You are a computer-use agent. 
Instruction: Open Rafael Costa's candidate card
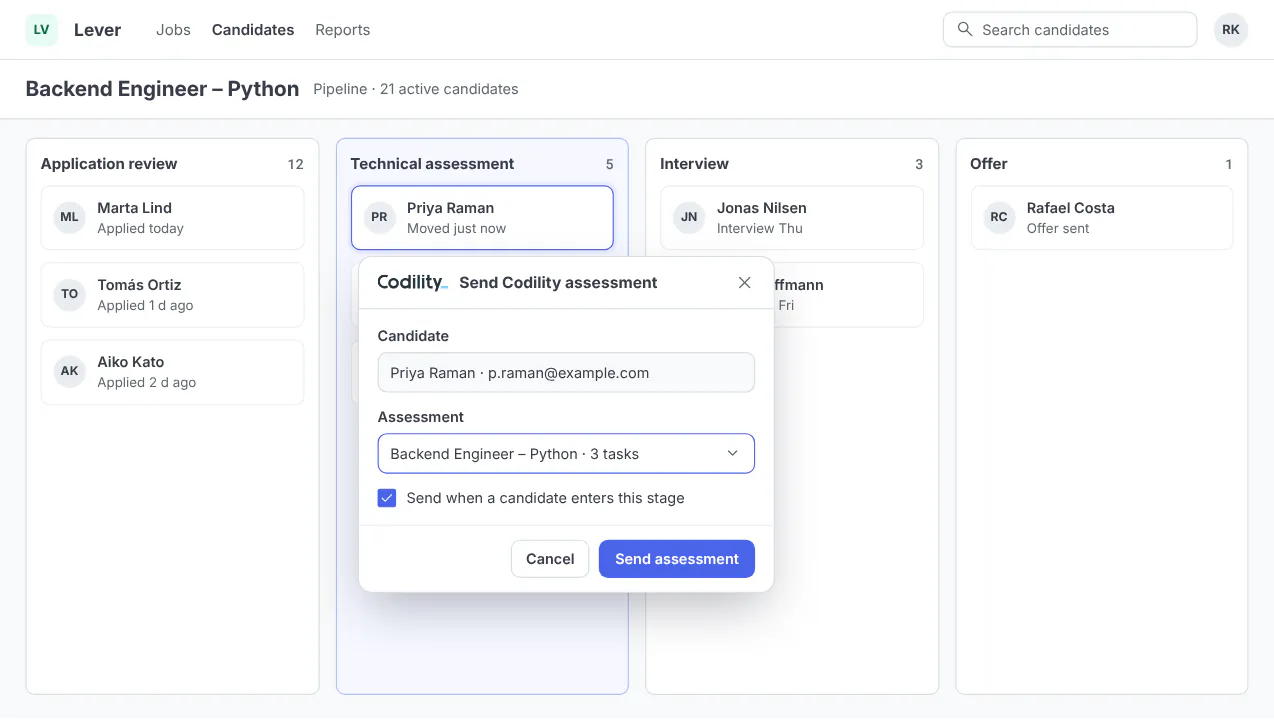coord(1102,217)
